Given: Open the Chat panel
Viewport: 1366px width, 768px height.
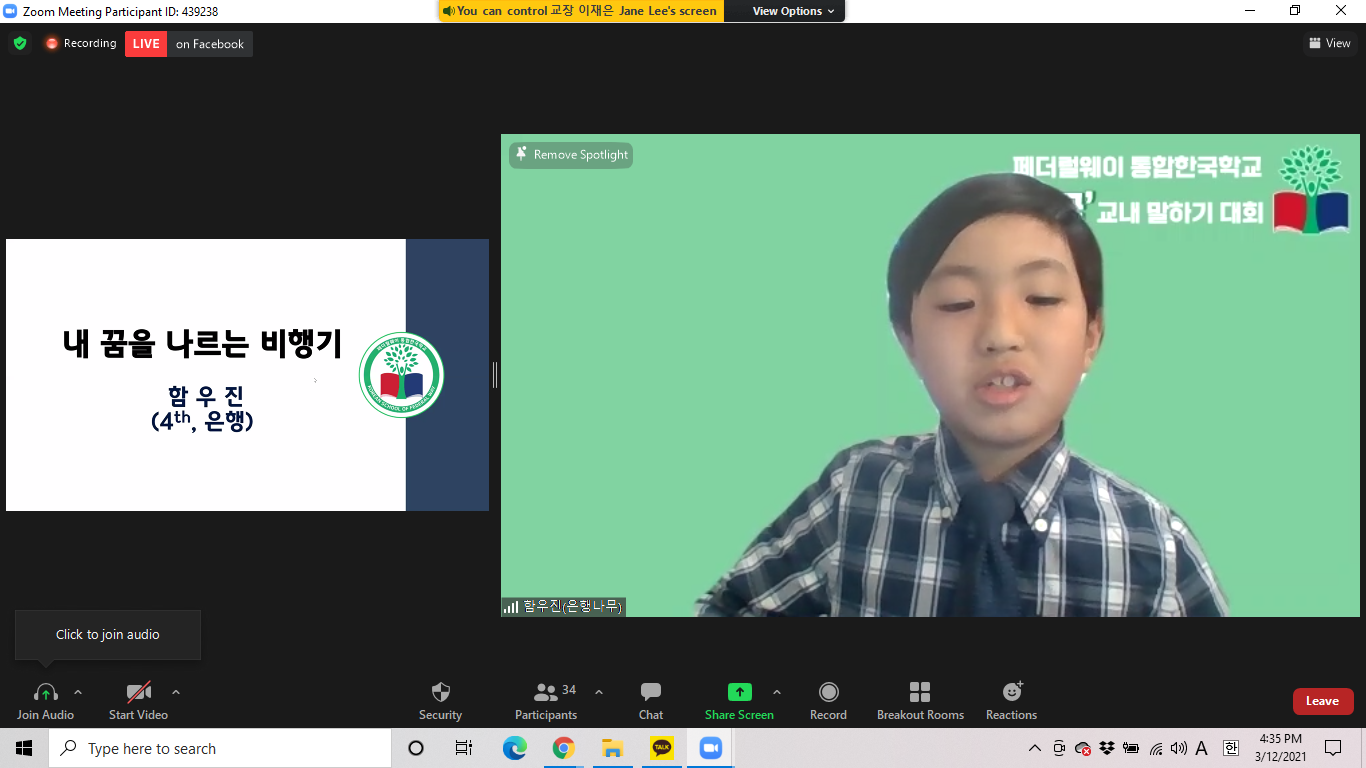Looking at the screenshot, I should [651, 693].
